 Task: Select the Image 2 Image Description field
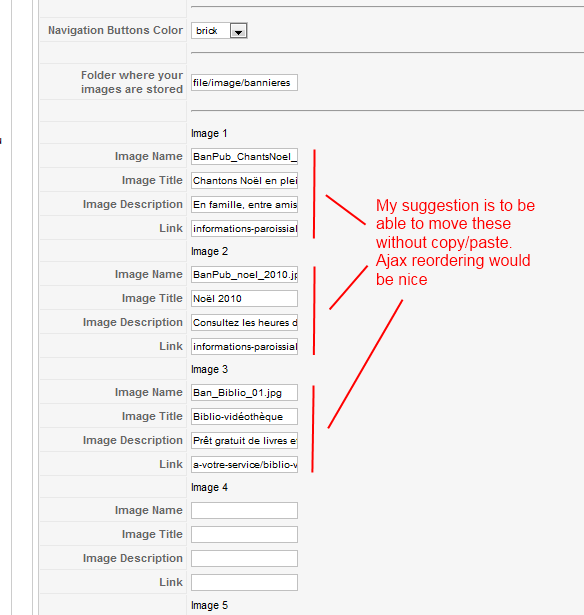tap(244, 322)
